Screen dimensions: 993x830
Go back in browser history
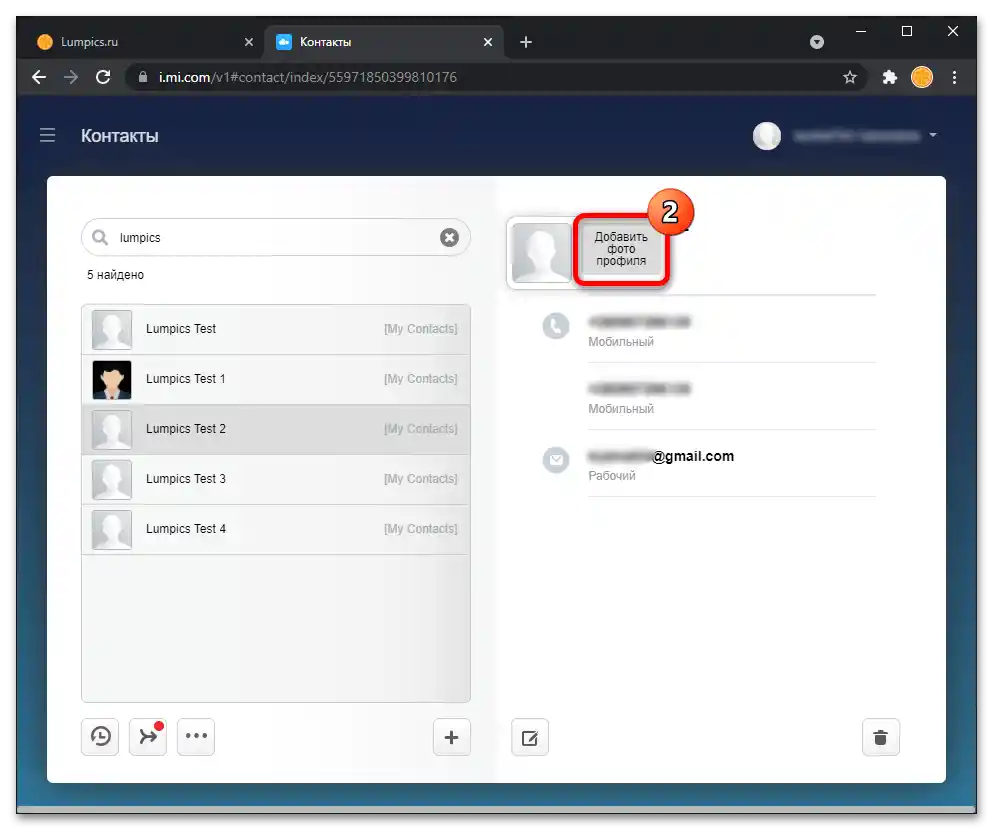pyautogui.click(x=39, y=77)
